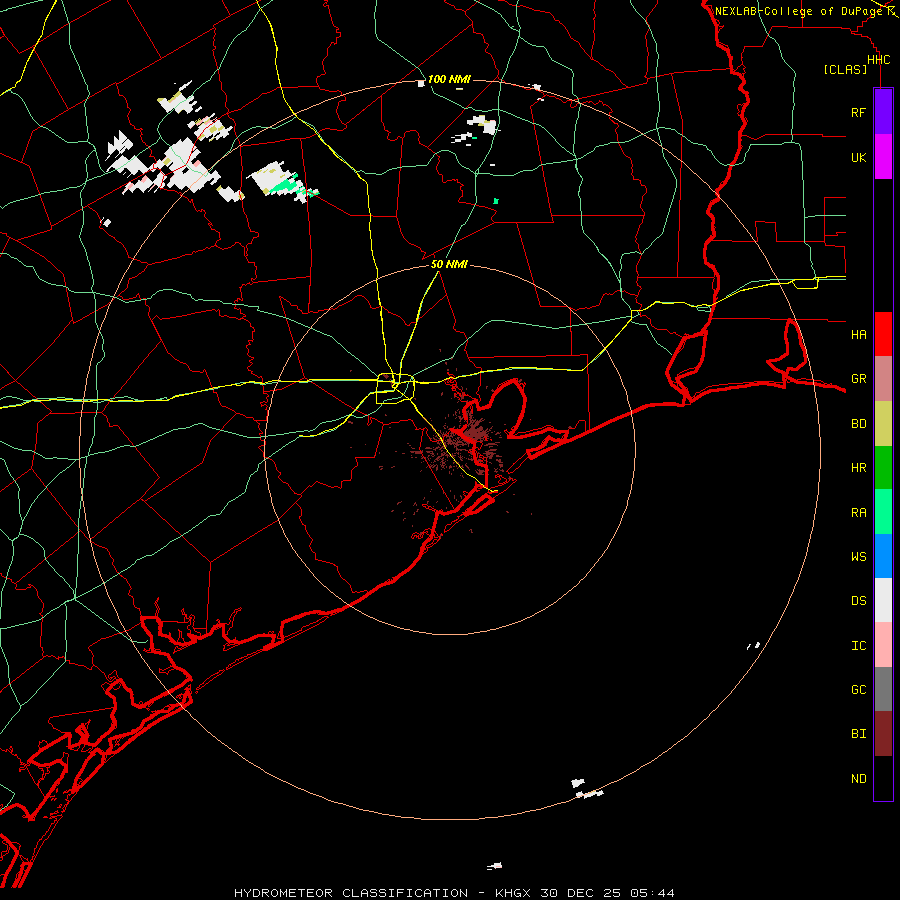Select the 'HA' legend label

tap(858, 335)
